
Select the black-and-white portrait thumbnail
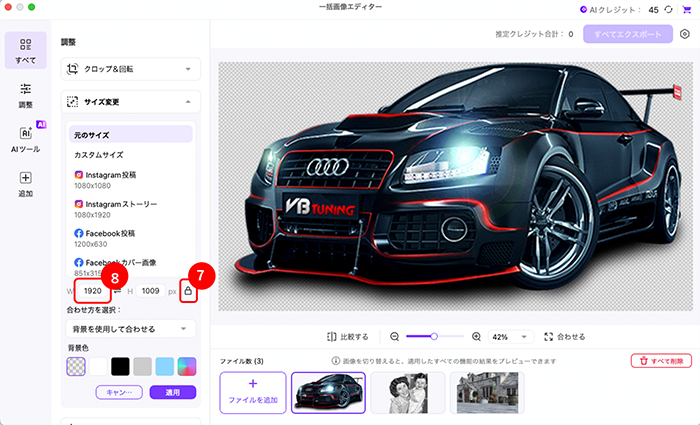coord(408,392)
